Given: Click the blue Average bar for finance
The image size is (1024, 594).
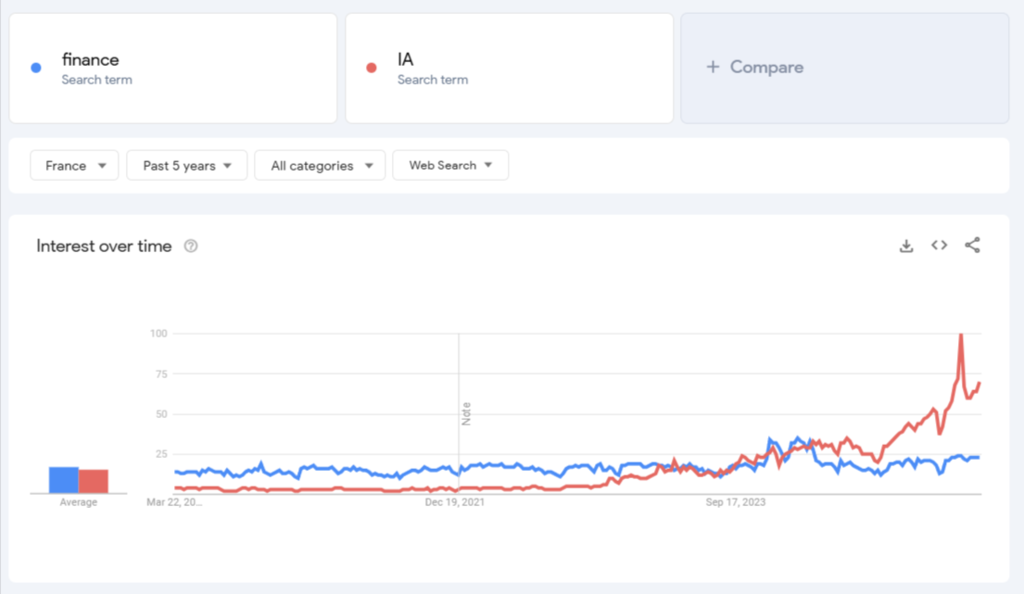Looking at the screenshot, I should 62,478.
